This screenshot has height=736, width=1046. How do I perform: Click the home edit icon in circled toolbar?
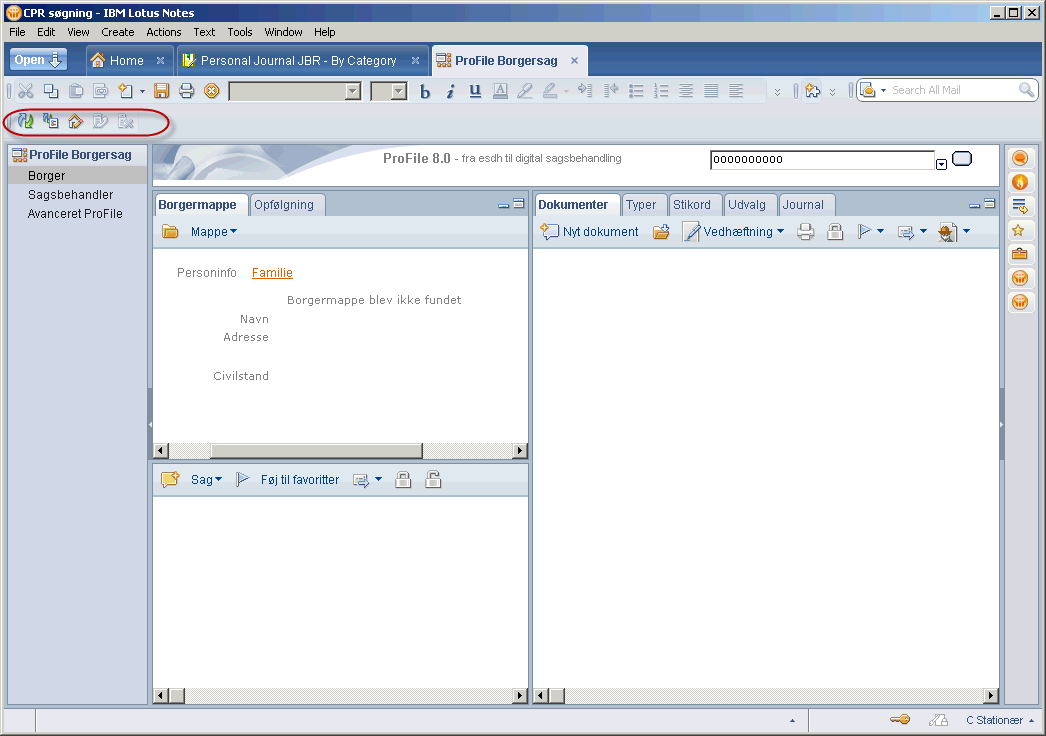coord(75,121)
